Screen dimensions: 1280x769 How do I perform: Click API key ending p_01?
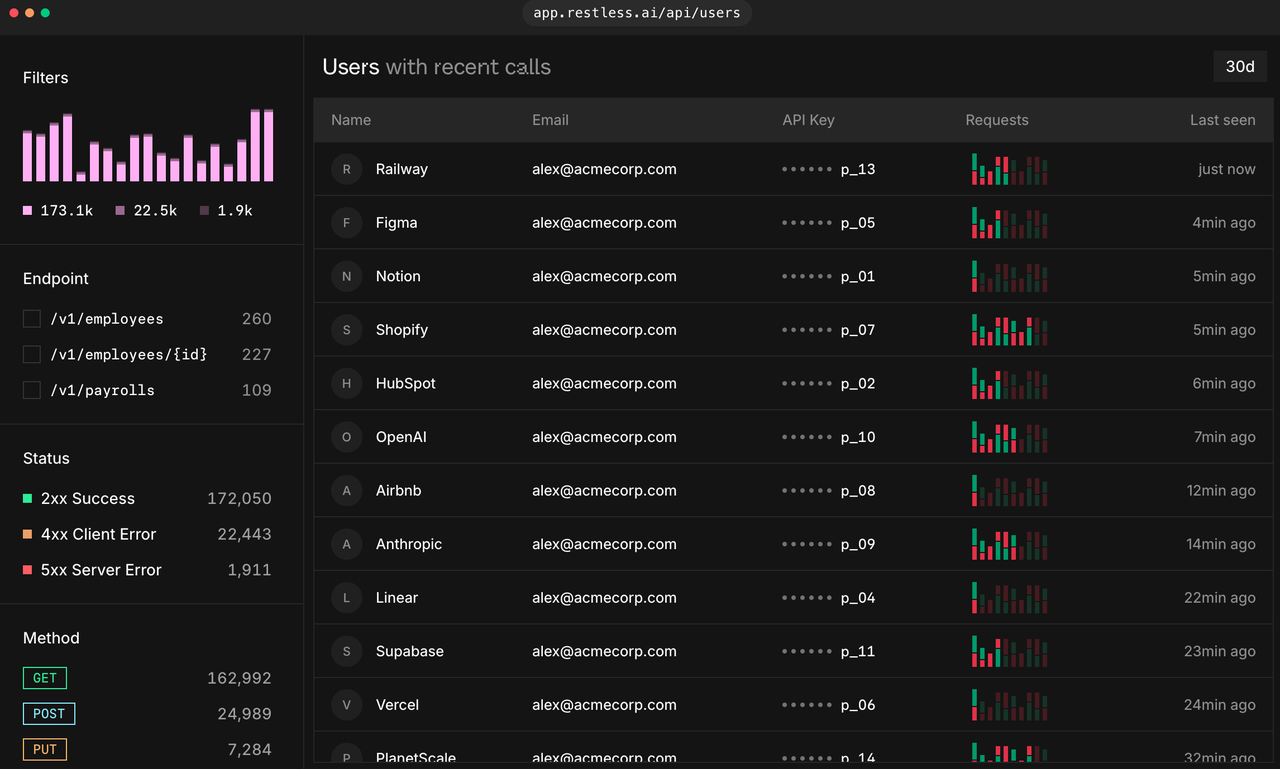point(829,276)
